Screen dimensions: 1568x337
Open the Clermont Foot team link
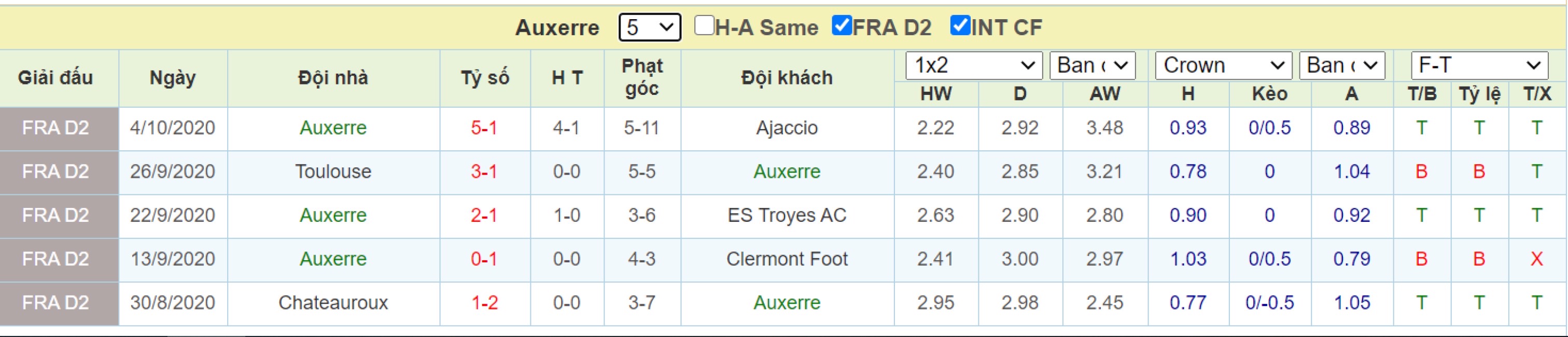(x=787, y=259)
